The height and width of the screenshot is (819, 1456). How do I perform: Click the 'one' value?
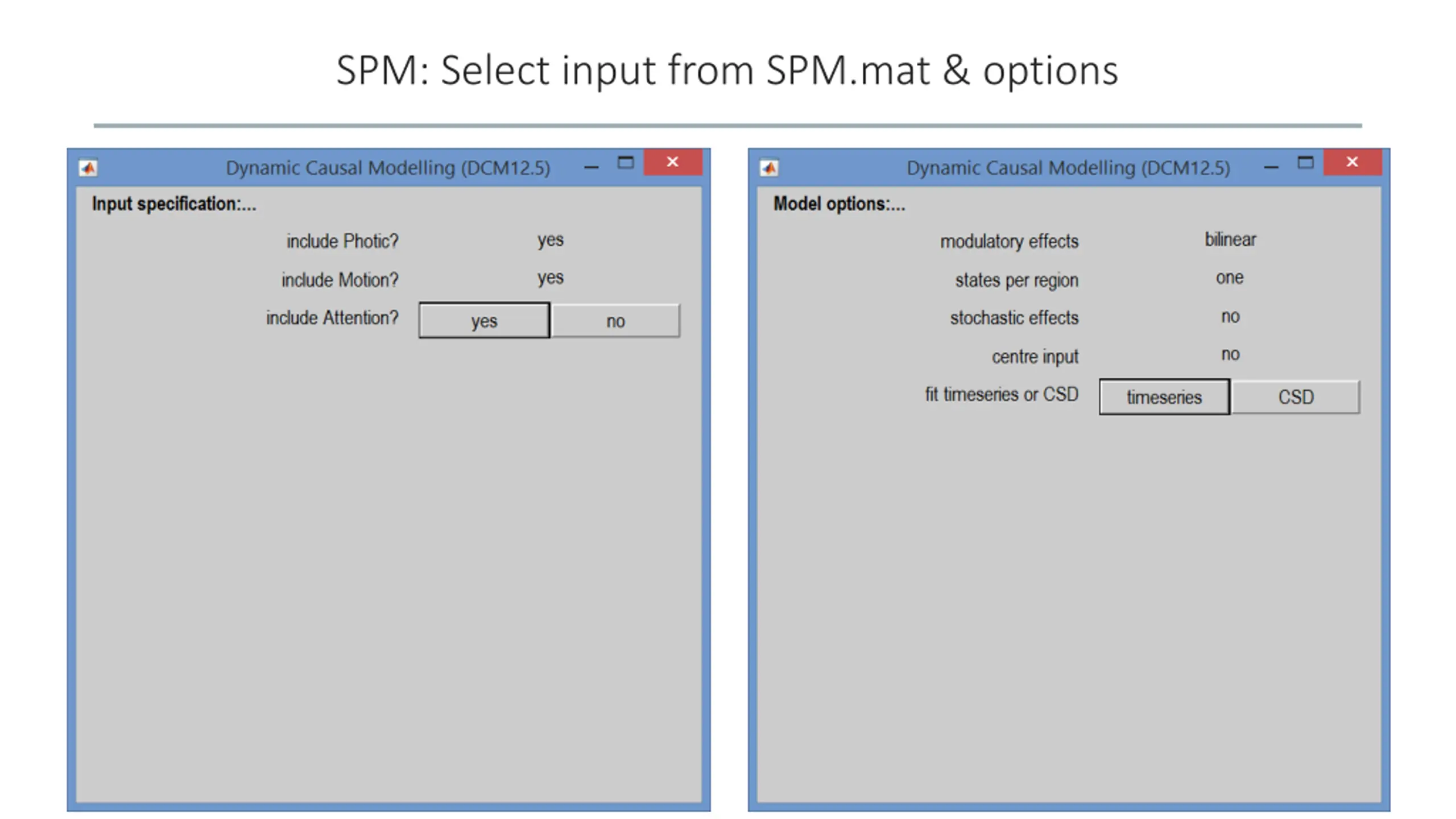click(1230, 278)
